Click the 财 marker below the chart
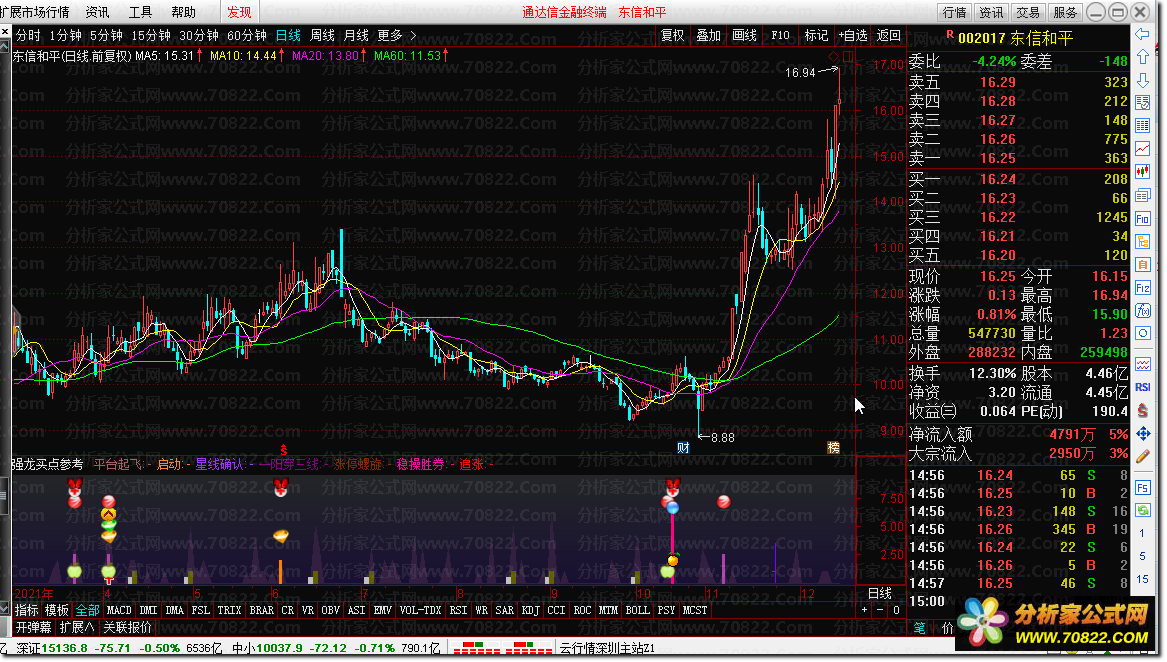The width and height of the screenshot is (1167, 662). pos(683,448)
